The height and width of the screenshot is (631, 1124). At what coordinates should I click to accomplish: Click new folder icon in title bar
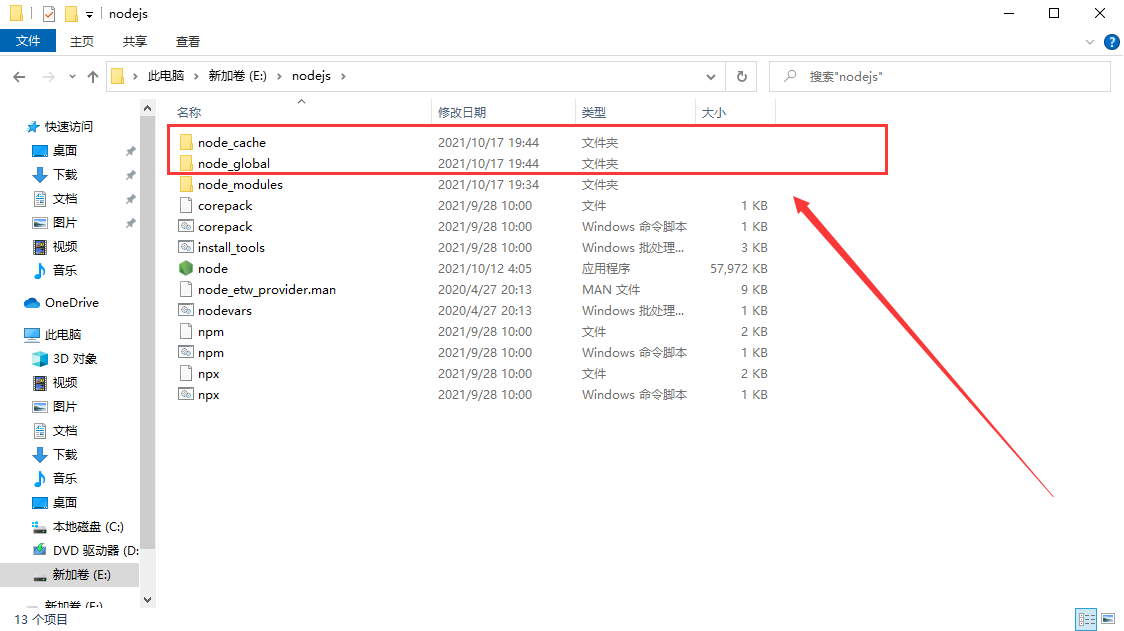click(71, 14)
